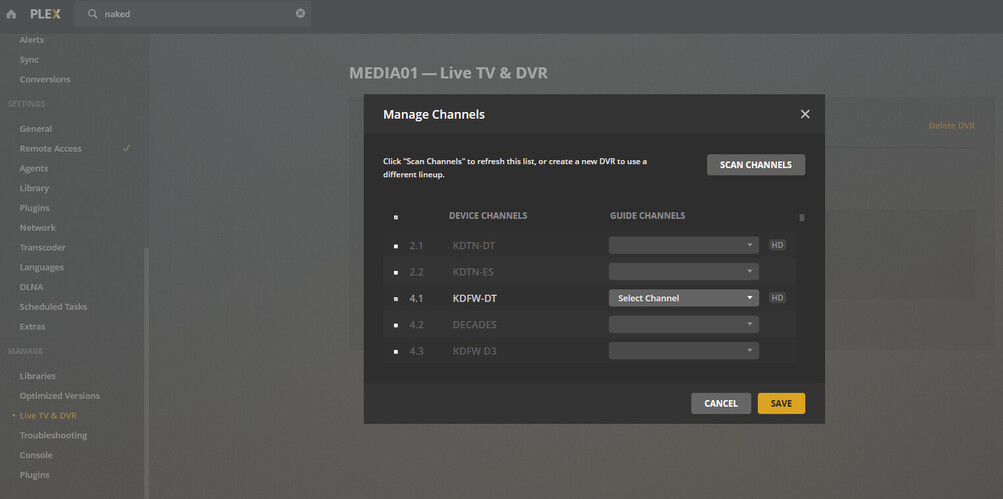Click the HD badge for KDTN-DT
The image size is (1003, 499).
(x=777, y=245)
